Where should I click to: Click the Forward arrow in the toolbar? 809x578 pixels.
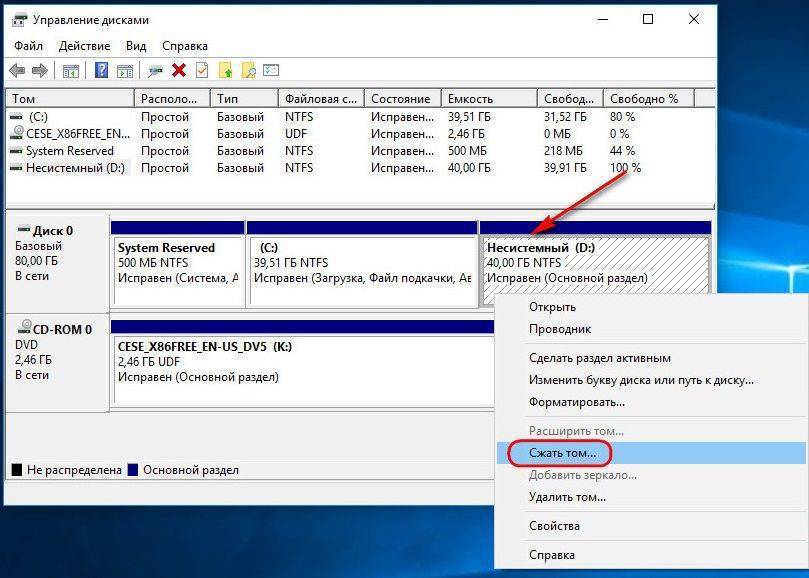(x=40, y=70)
